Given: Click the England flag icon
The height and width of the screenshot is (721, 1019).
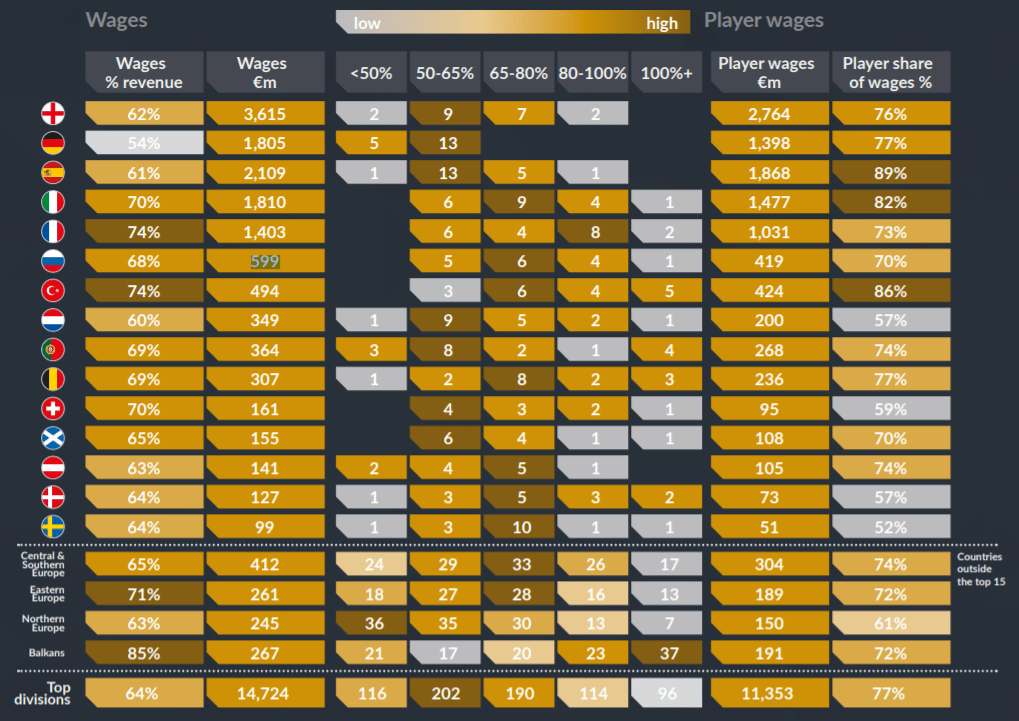Looking at the screenshot, I should pos(52,114).
